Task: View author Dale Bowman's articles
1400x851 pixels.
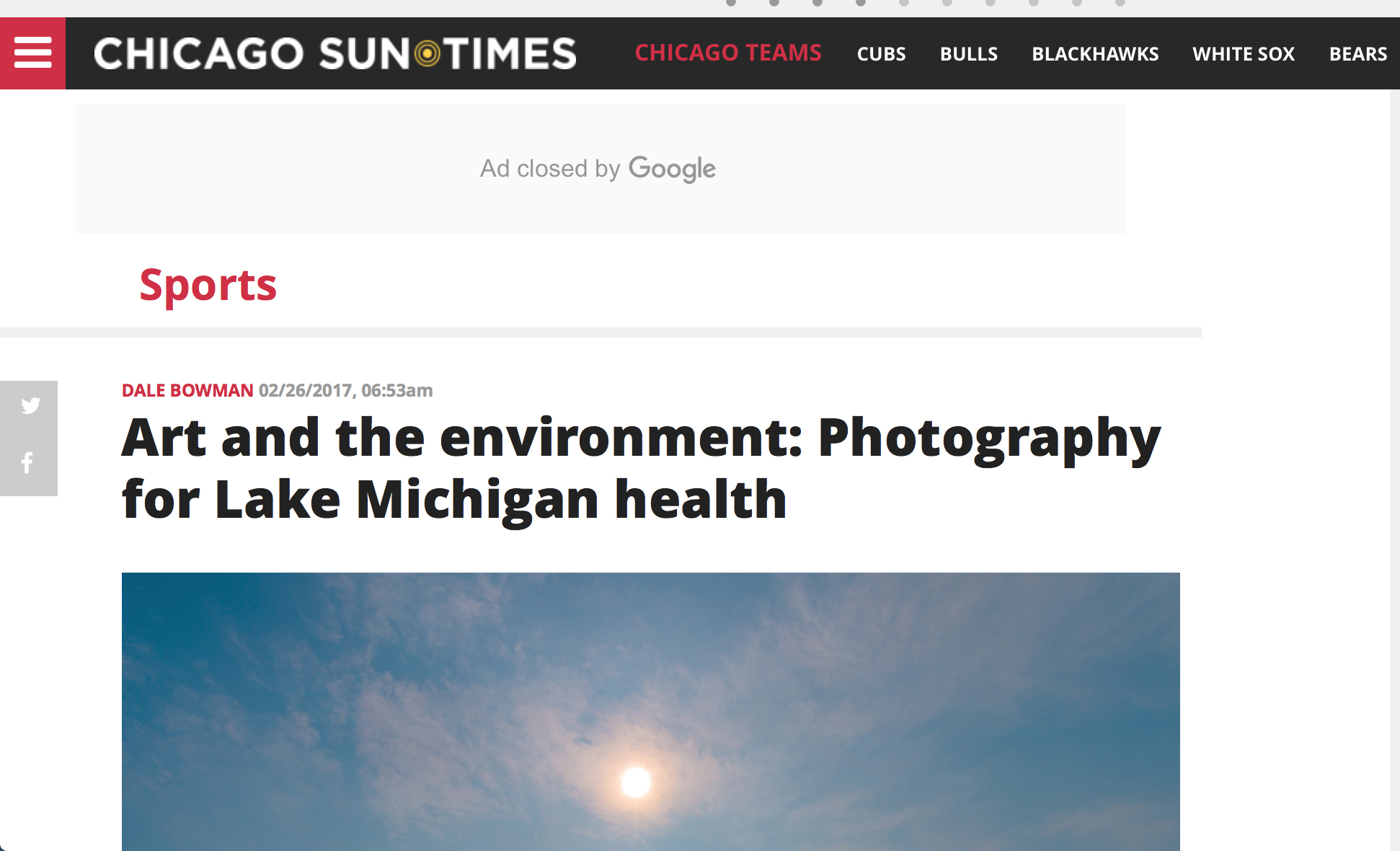Action: click(187, 390)
